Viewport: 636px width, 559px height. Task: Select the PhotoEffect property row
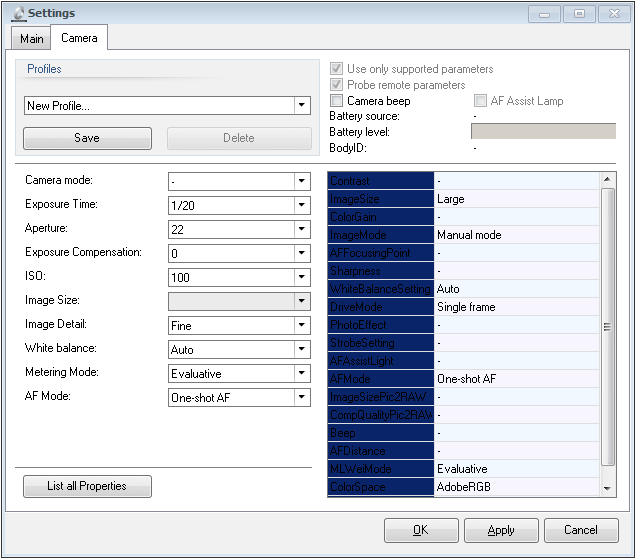pos(463,325)
